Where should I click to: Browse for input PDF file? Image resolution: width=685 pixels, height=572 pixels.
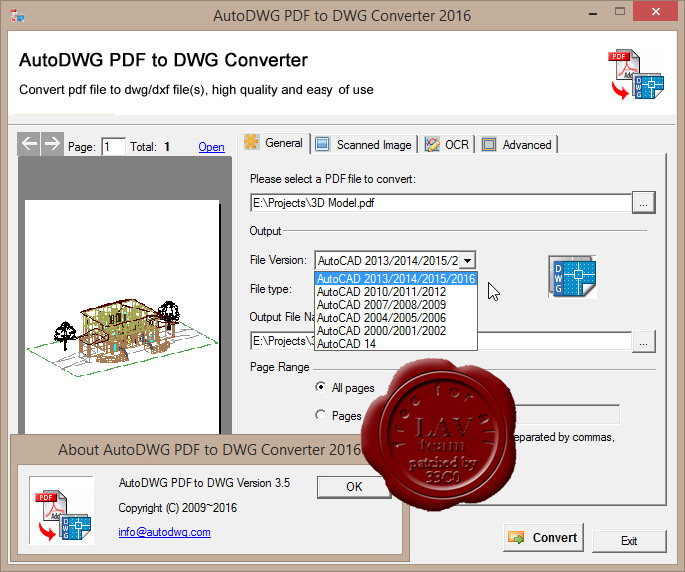click(x=643, y=203)
